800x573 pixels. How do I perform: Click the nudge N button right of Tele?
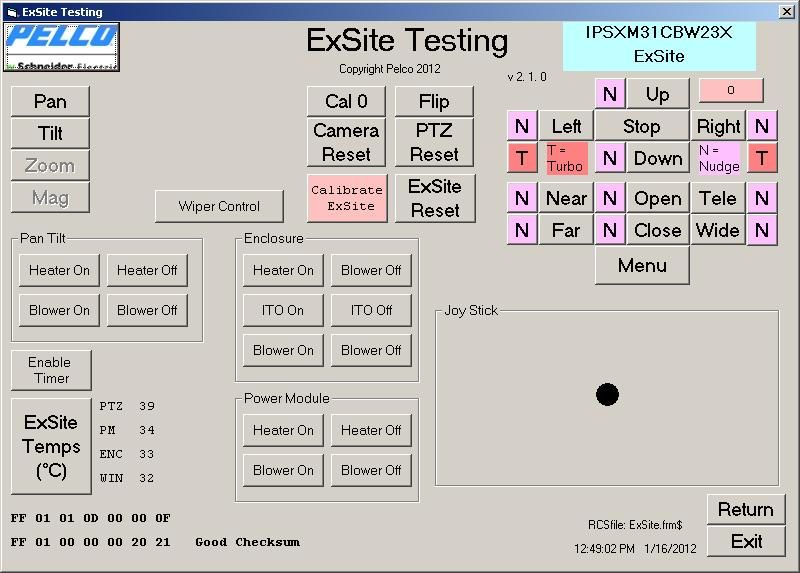pos(762,198)
